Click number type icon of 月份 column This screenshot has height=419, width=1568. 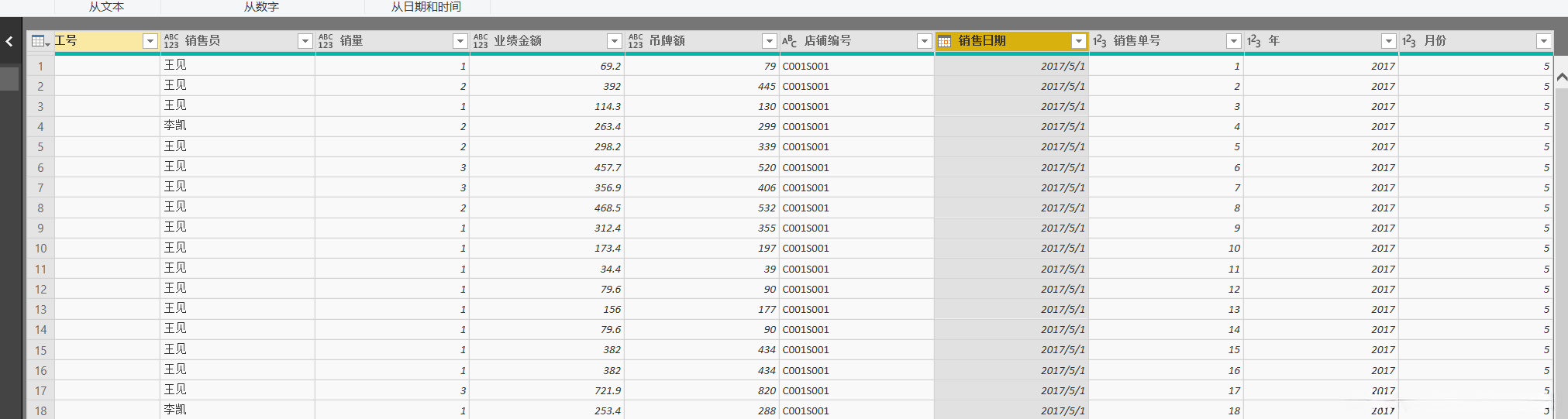click(x=1409, y=41)
